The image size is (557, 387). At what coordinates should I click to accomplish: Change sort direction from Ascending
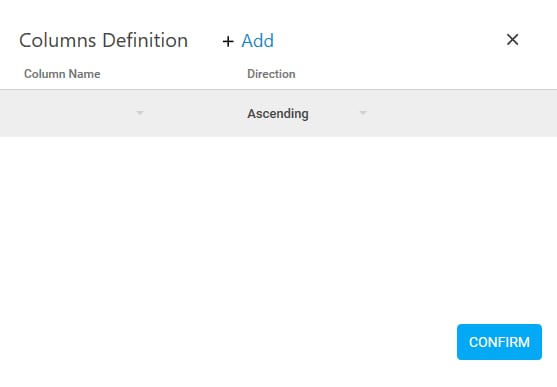click(307, 113)
